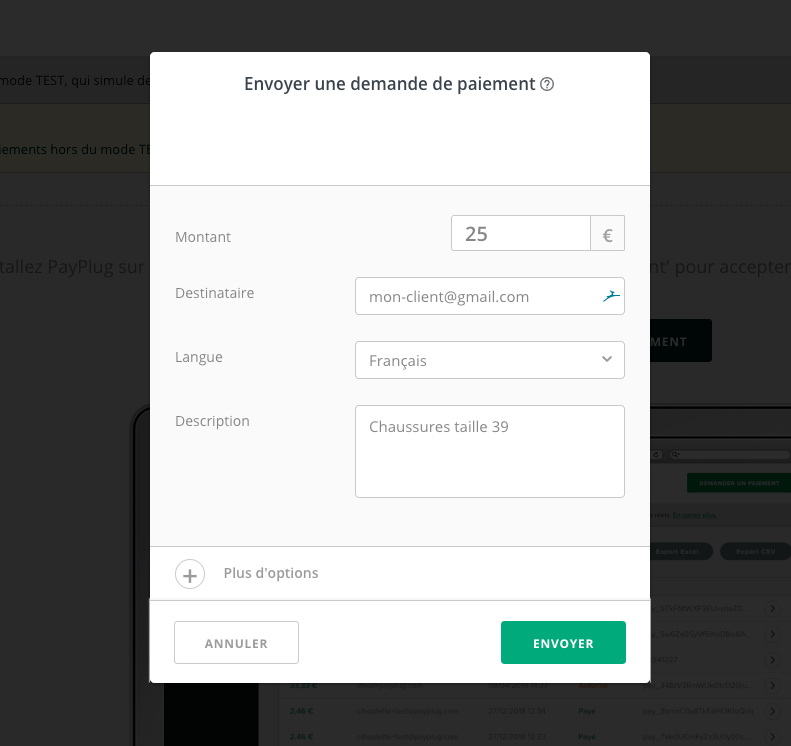Open the arrow for payment pay_7Ve0UCmFyZr3U0y00c
The height and width of the screenshot is (746, 791).
click(x=773, y=736)
